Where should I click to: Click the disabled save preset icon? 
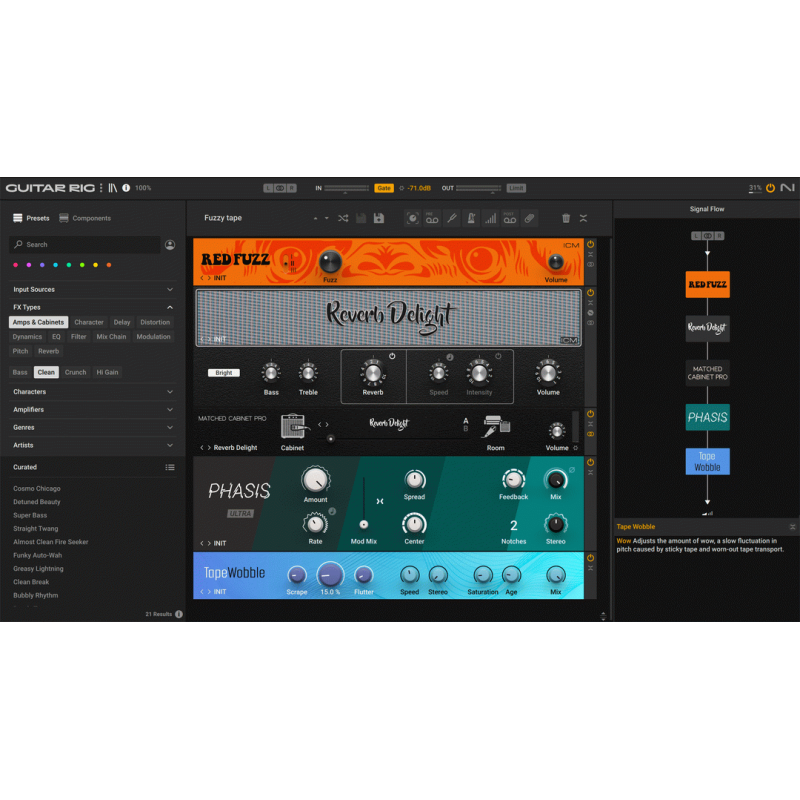point(361,218)
